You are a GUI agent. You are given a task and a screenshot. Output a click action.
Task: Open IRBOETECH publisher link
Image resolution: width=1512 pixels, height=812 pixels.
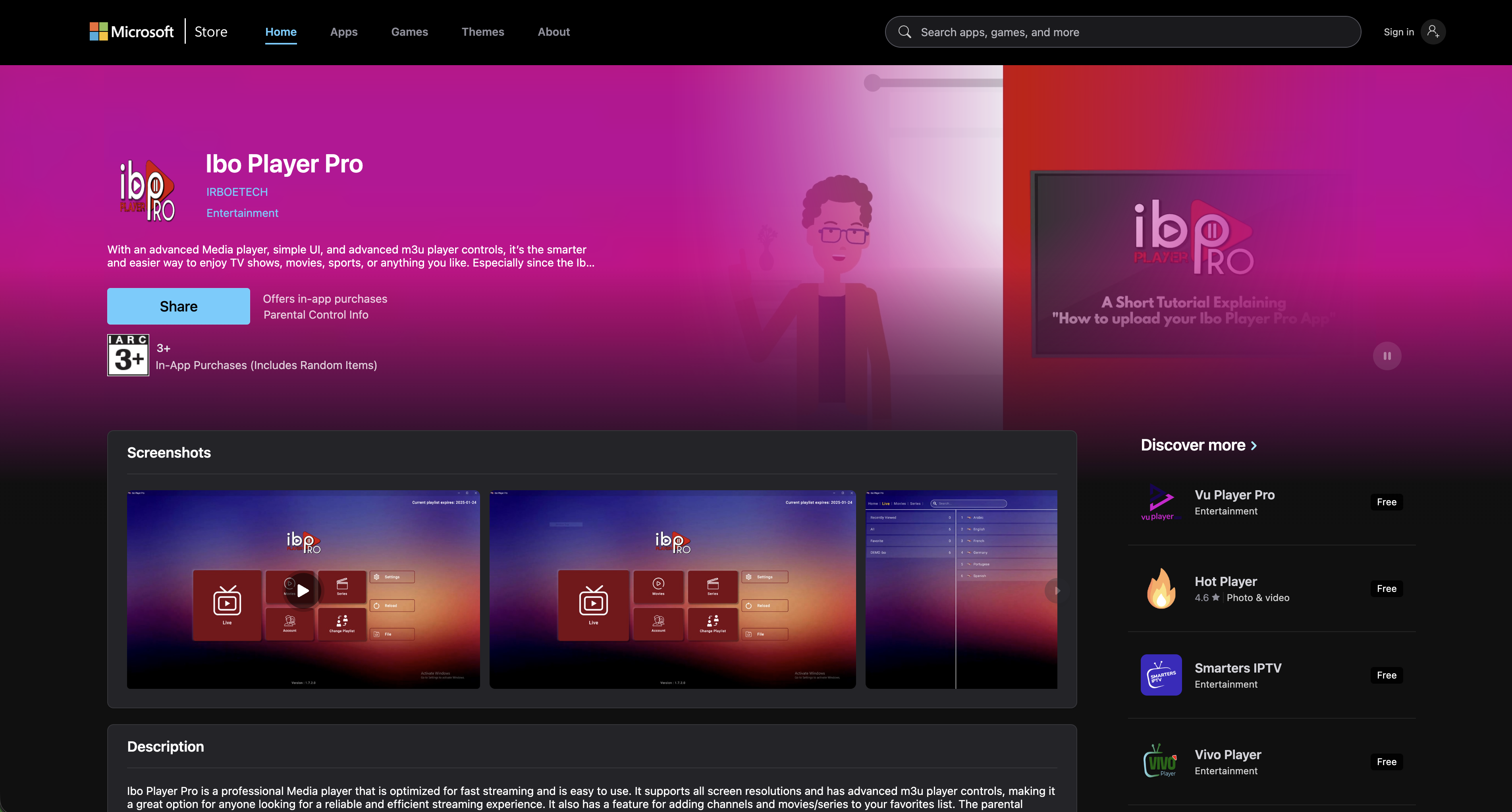[237, 192]
